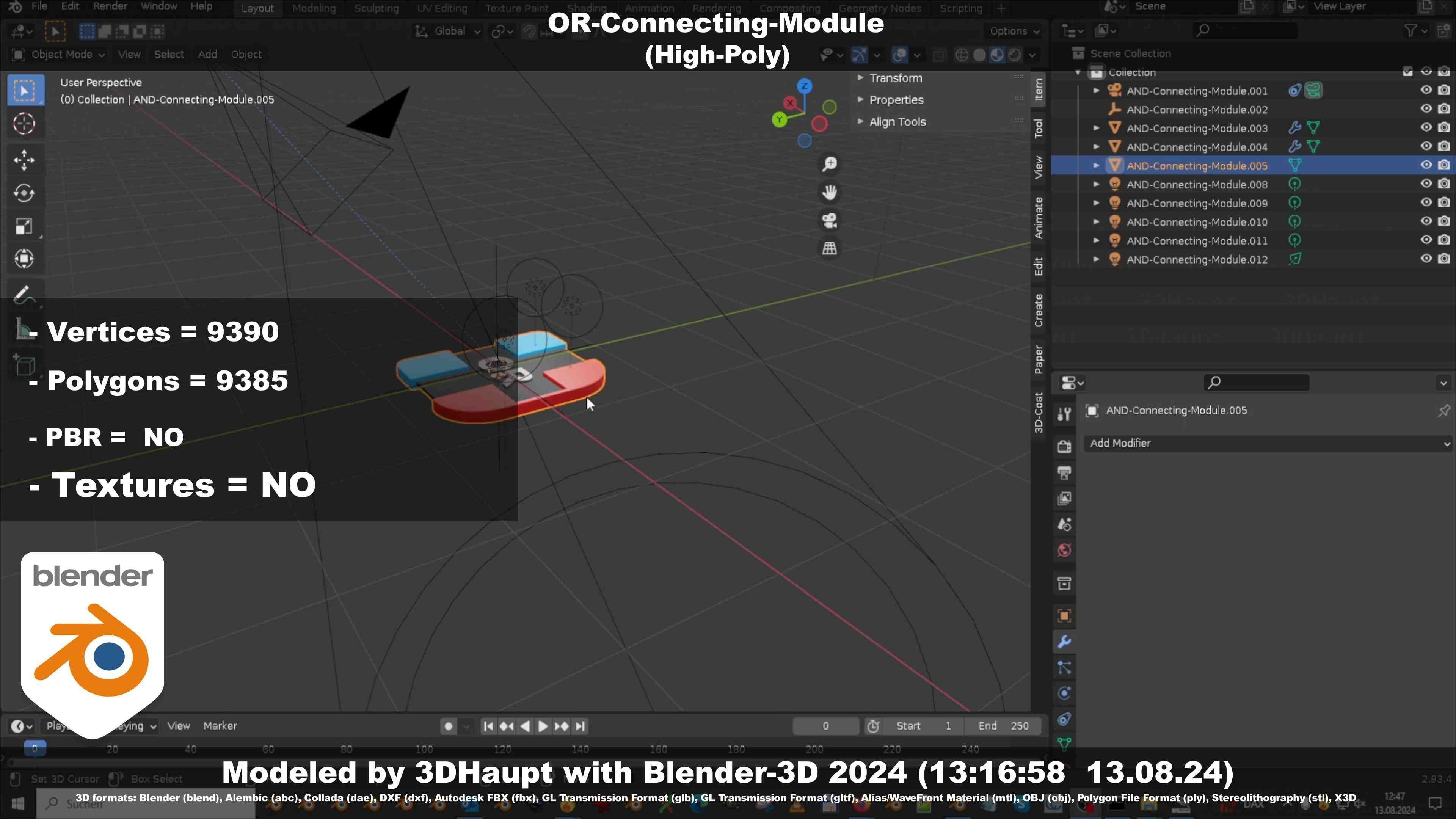The image size is (1456, 819).
Task: Open Physics properties tab icon
Action: (1064, 693)
